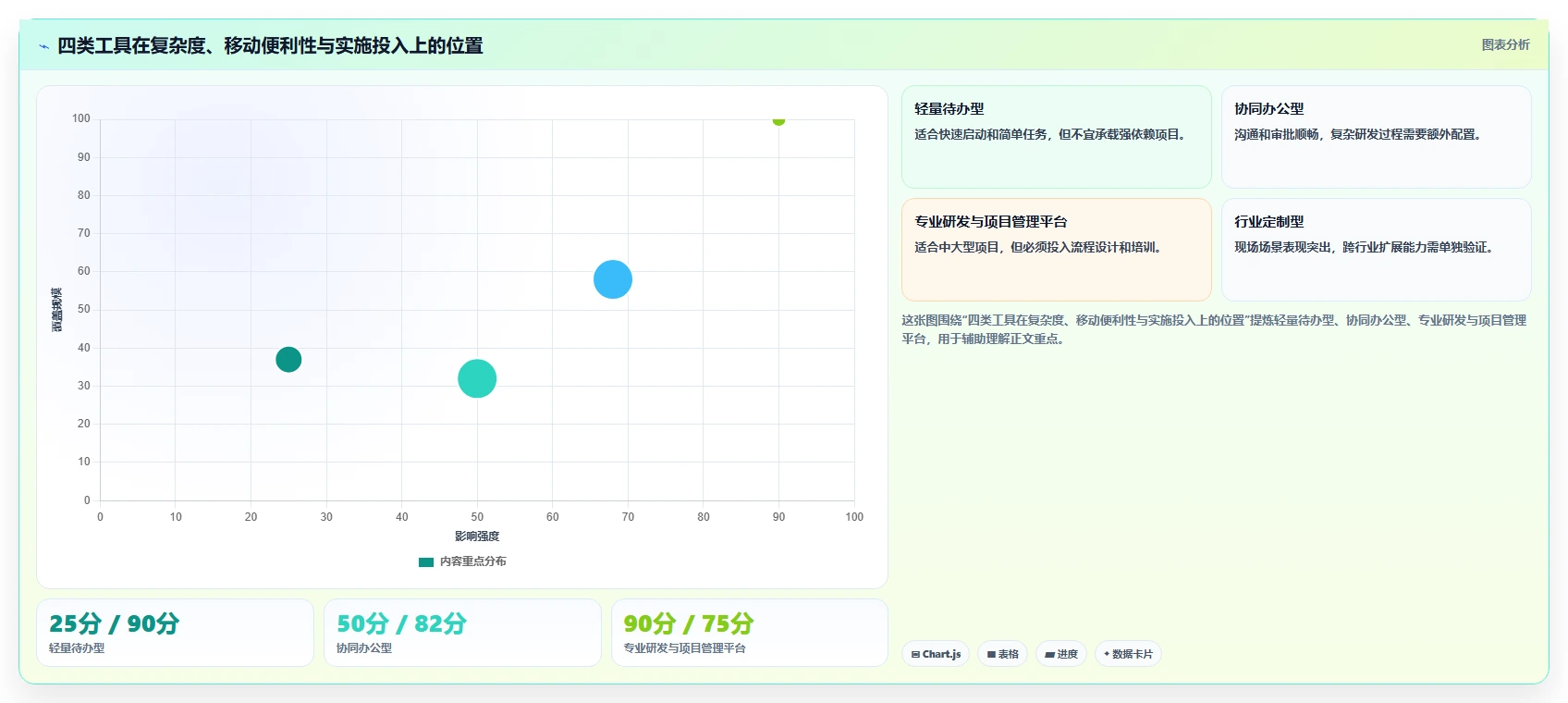The height and width of the screenshot is (703, 1568).
Task: Click the 50分 / 82分 score card
Action: click(x=462, y=633)
